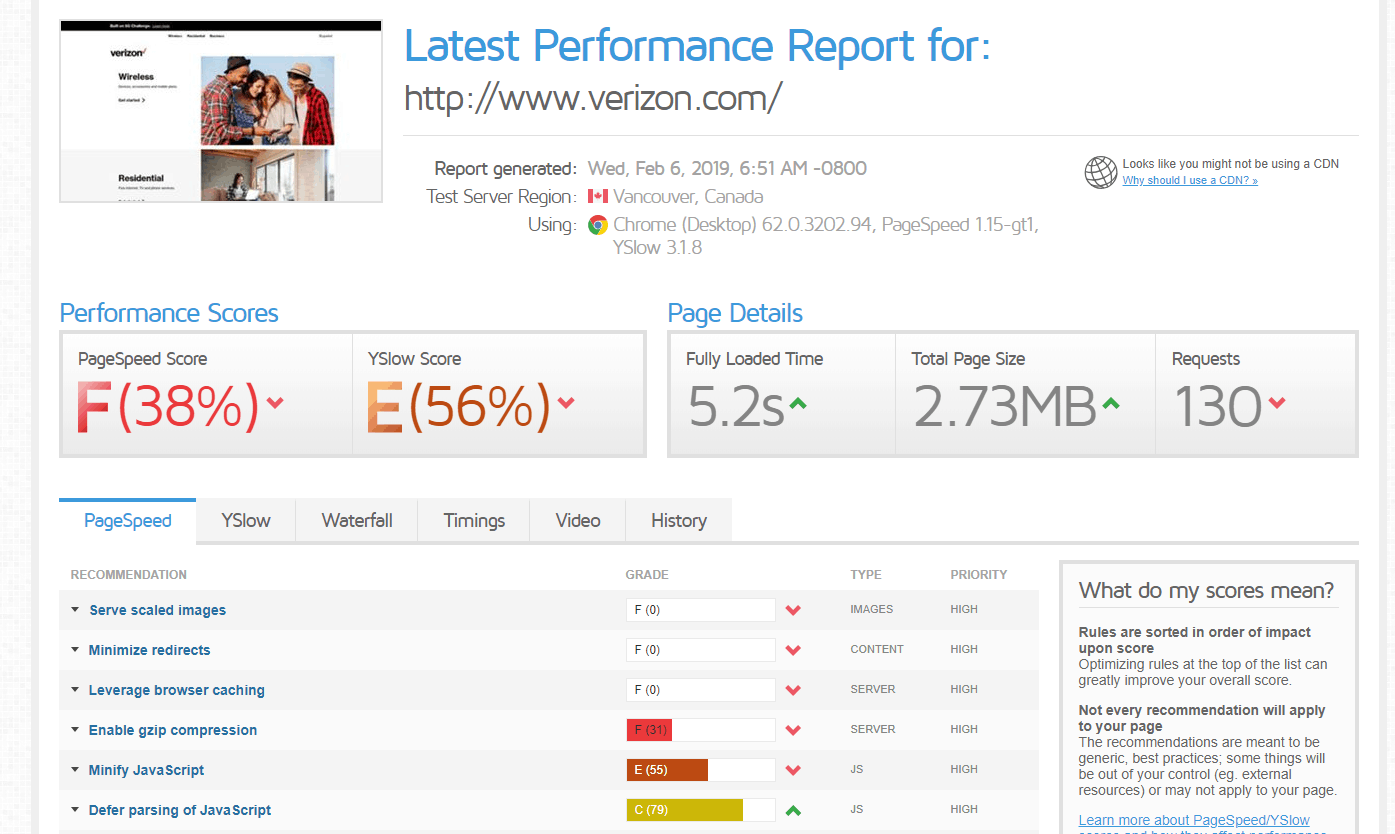Open the Timings tab
This screenshot has width=1395, height=834.
(x=474, y=521)
